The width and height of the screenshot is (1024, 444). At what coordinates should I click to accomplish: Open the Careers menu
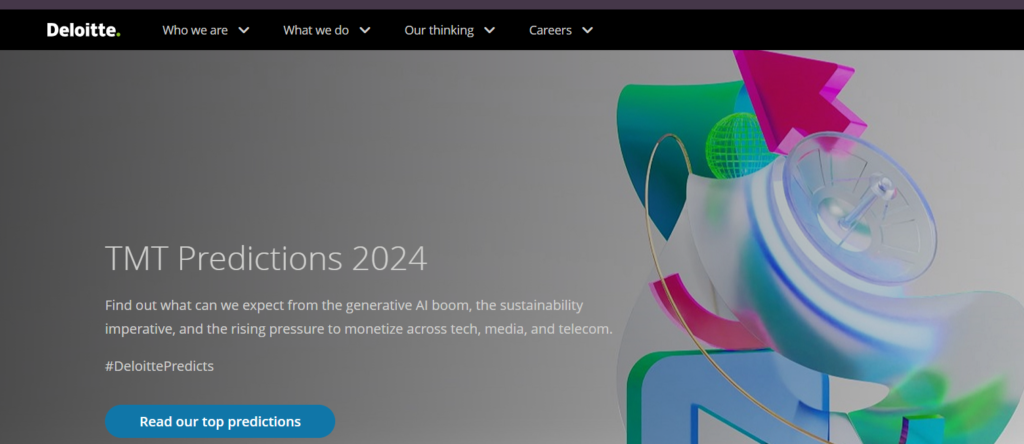[550, 30]
